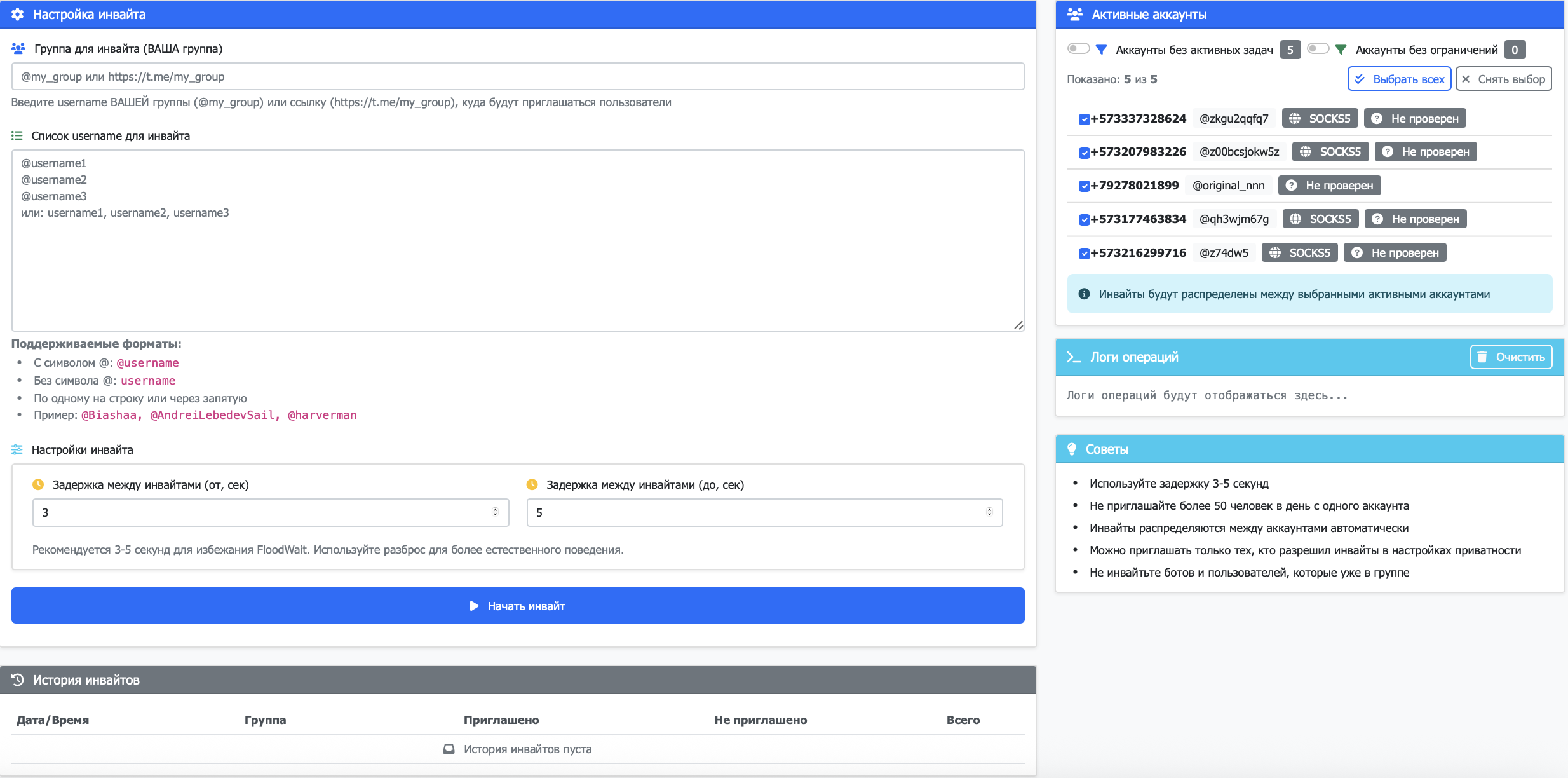Click the history icon beside История инвайтов
The height and width of the screenshot is (778, 1568).
(18, 679)
